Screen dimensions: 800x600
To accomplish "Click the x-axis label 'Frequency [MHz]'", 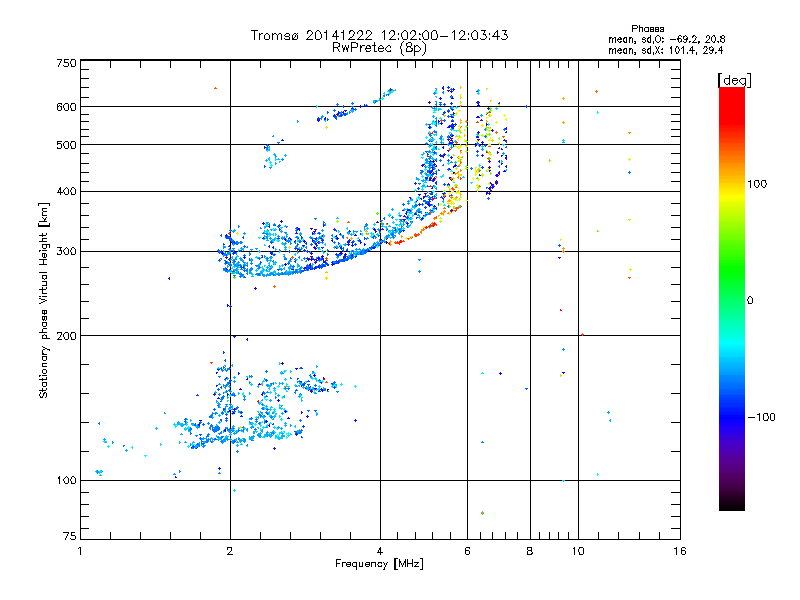I will click(379, 564).
